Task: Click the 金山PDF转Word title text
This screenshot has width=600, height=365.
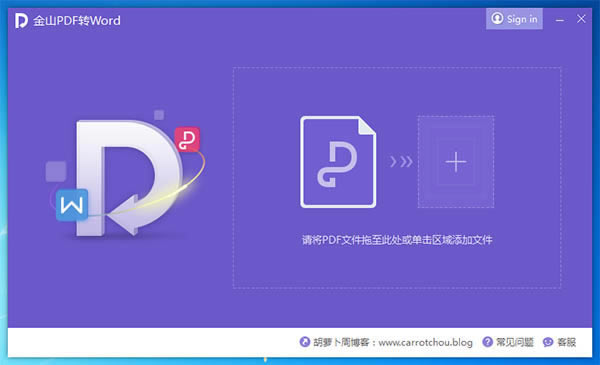Action: click(77, 20)
